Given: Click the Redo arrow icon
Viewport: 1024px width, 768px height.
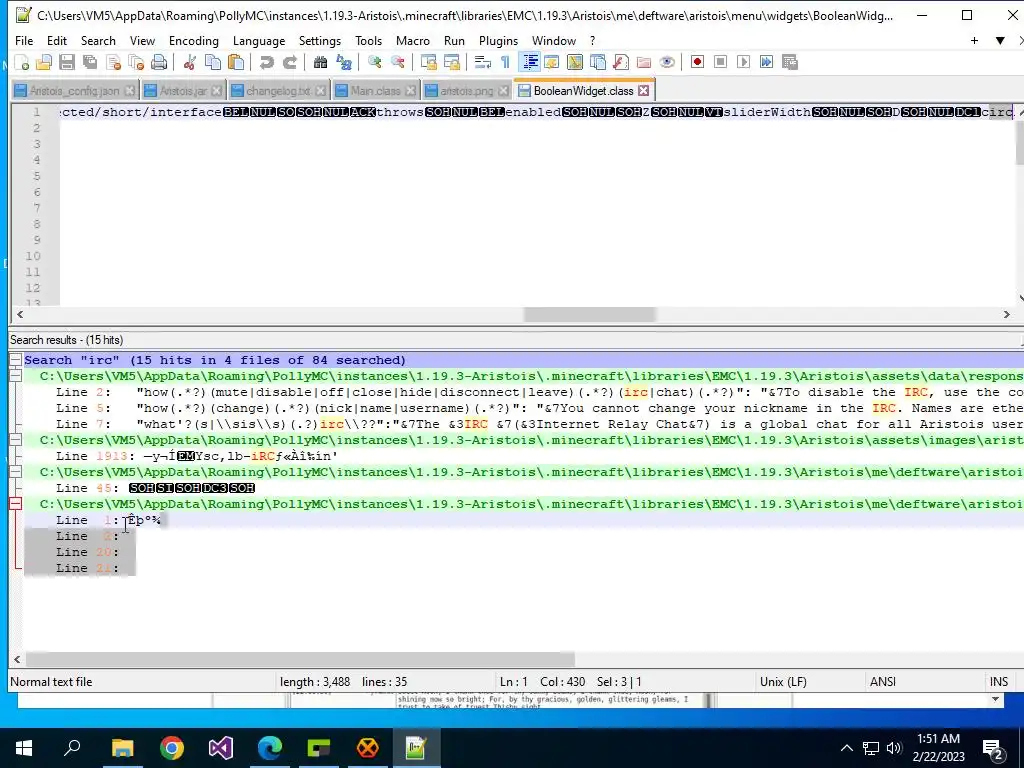Looking at the screenshot, I should coord(289,63).
